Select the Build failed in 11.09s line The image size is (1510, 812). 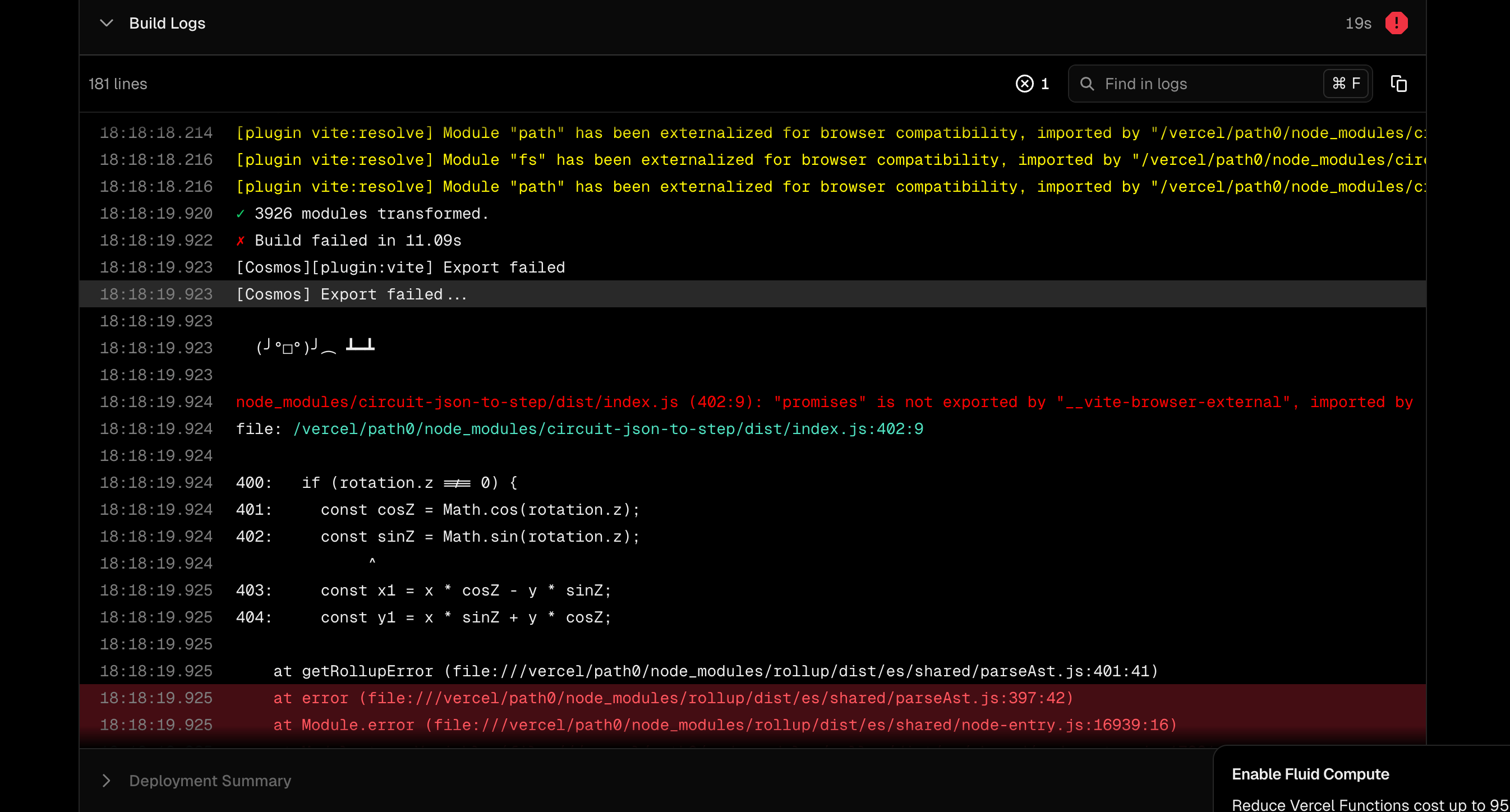pos(357,240)
